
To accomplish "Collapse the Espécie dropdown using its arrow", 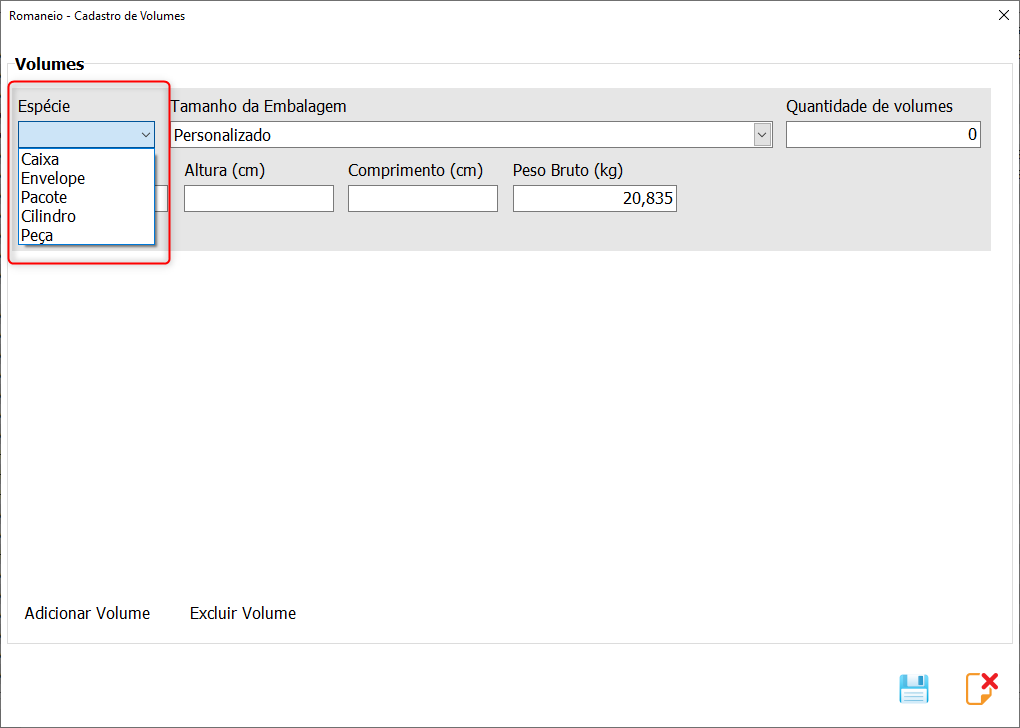I will click(x=146, y=135).
